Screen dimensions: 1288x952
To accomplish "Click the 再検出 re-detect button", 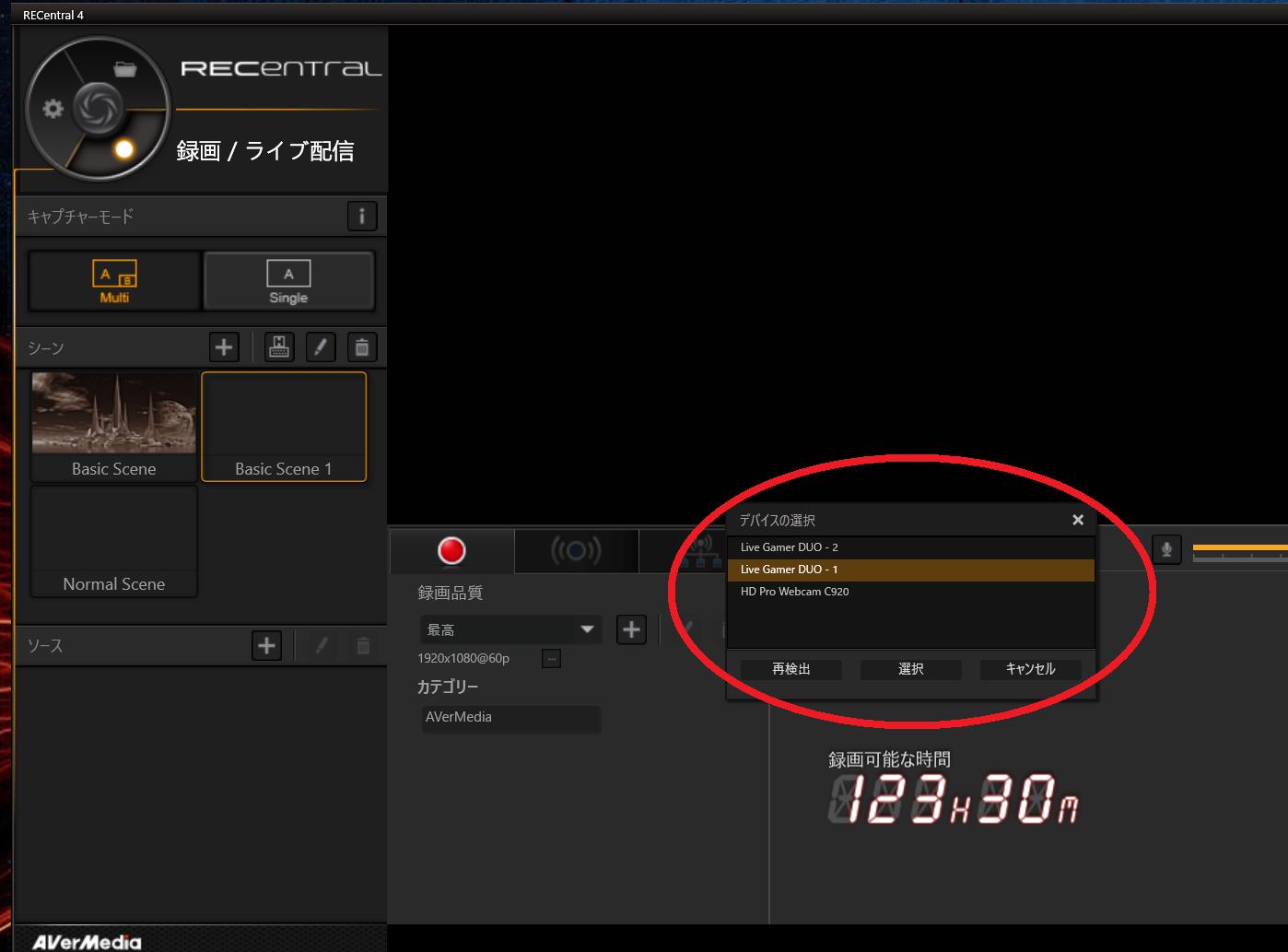I will click(791, 669).
